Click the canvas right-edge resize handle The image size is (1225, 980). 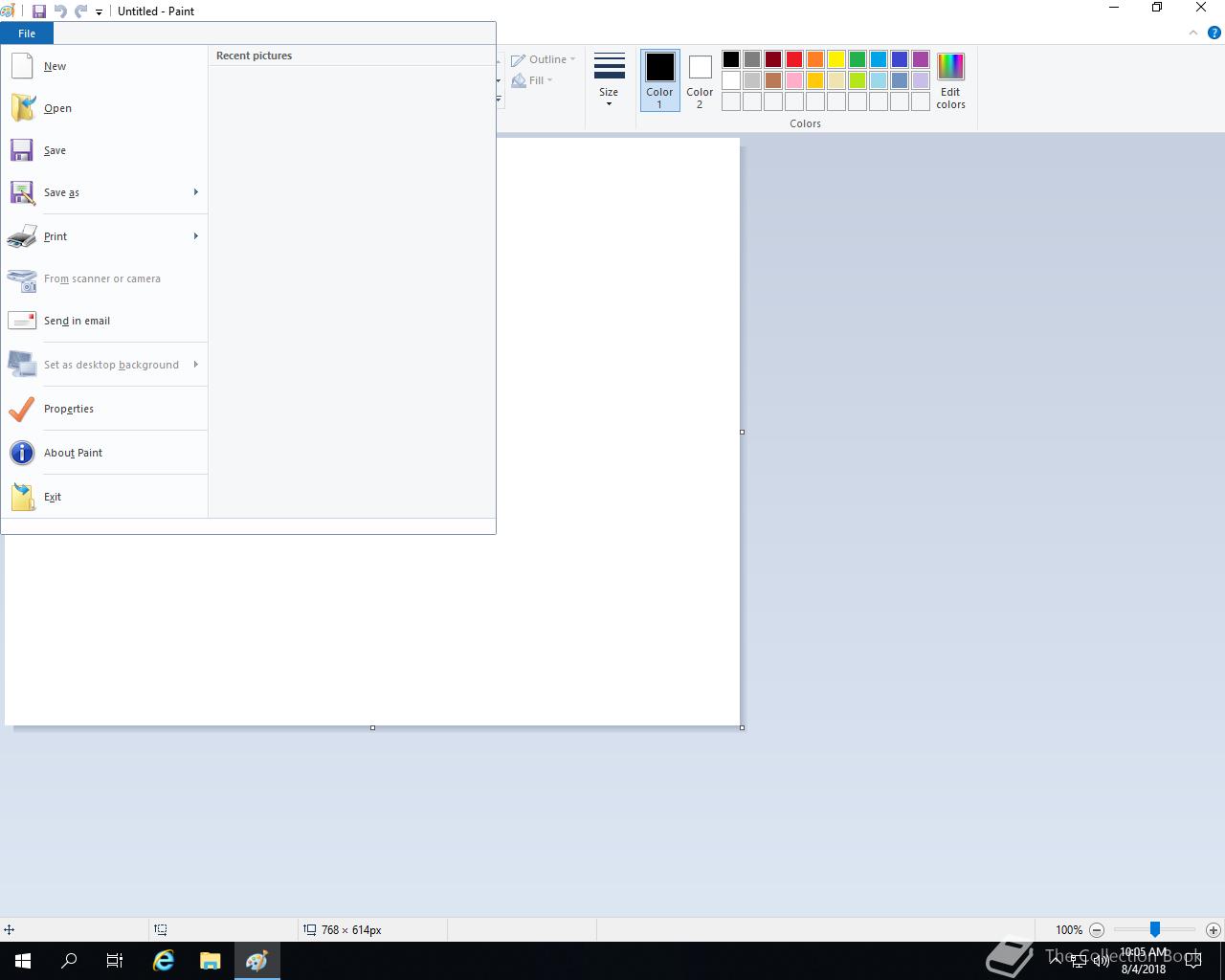pyautogui.click(x=742, y=432)
